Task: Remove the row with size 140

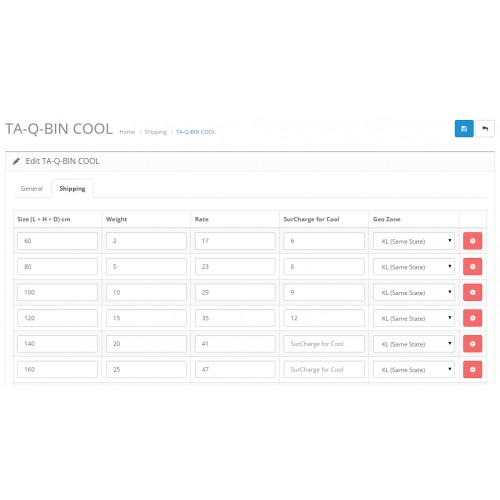Action: (472, 344)
